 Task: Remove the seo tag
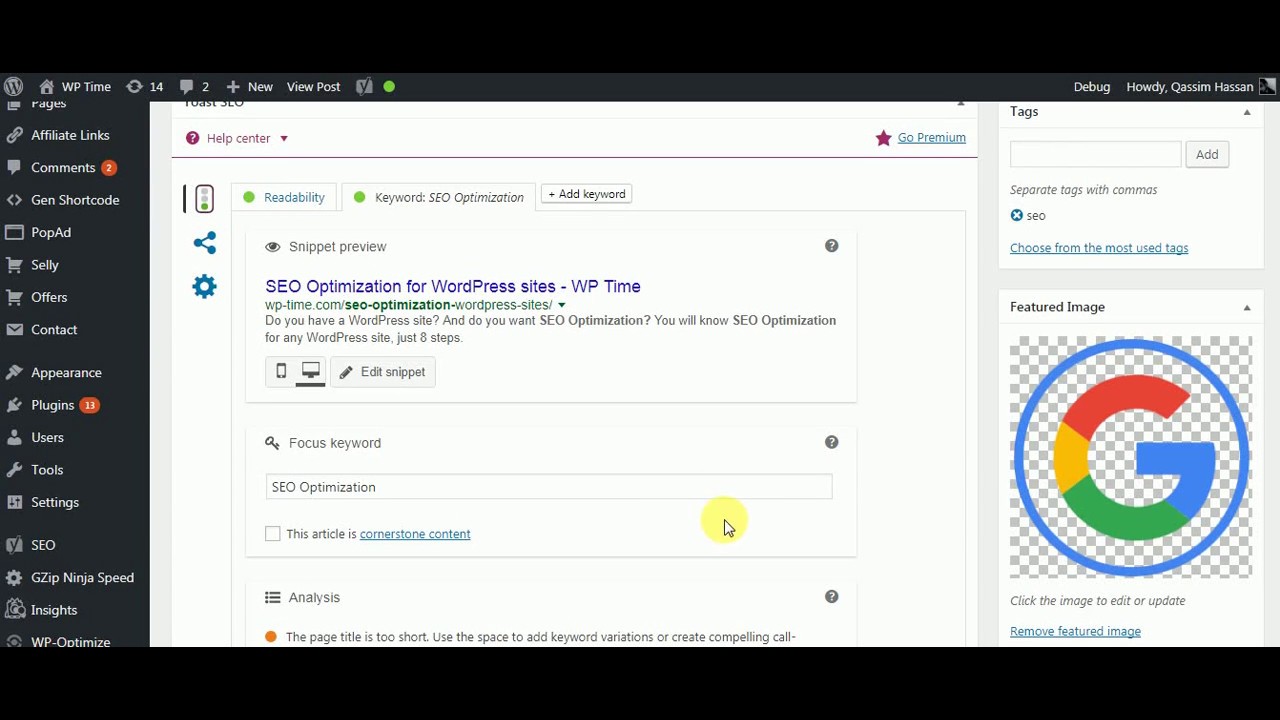1017,215
